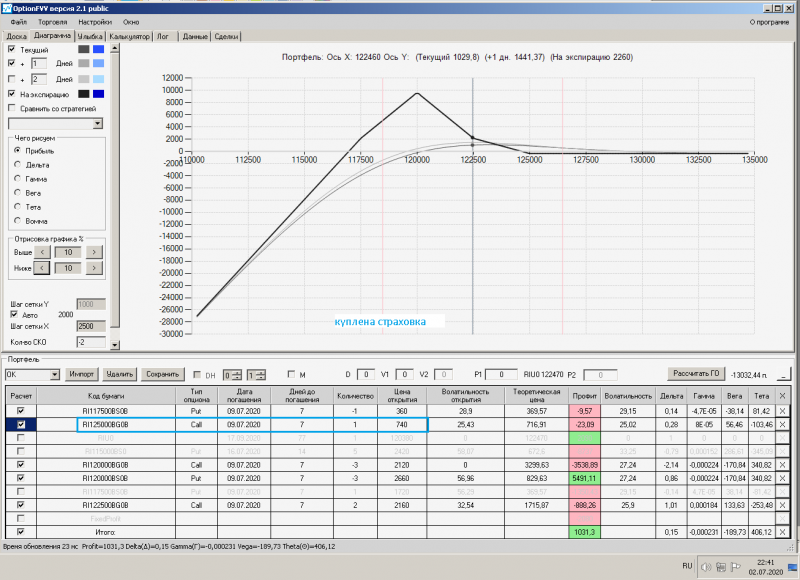Open the О программе menu item
Viewport: 800px width, 580px height.
tap(769, 22)
